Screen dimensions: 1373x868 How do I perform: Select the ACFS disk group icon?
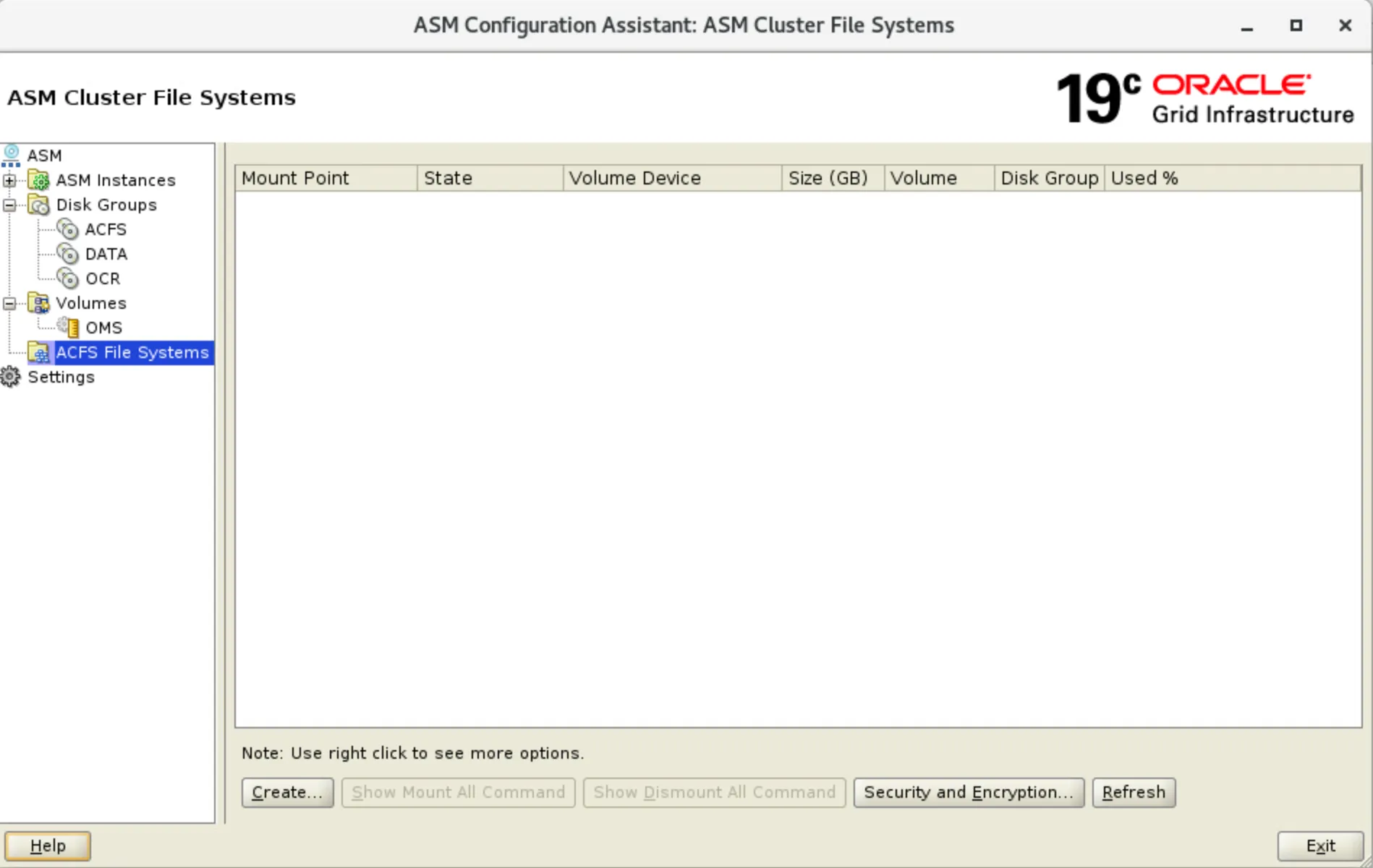[68, 229]
